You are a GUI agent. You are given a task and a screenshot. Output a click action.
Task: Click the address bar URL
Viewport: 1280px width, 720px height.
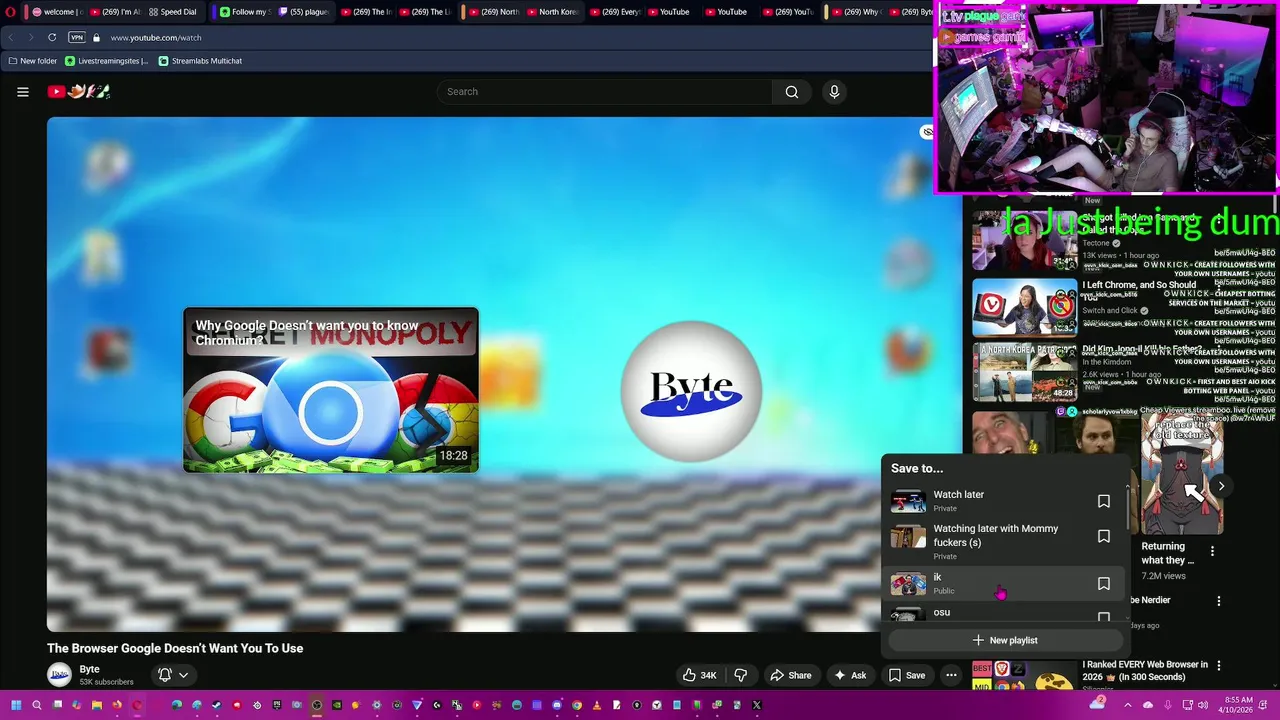[156, 37]
